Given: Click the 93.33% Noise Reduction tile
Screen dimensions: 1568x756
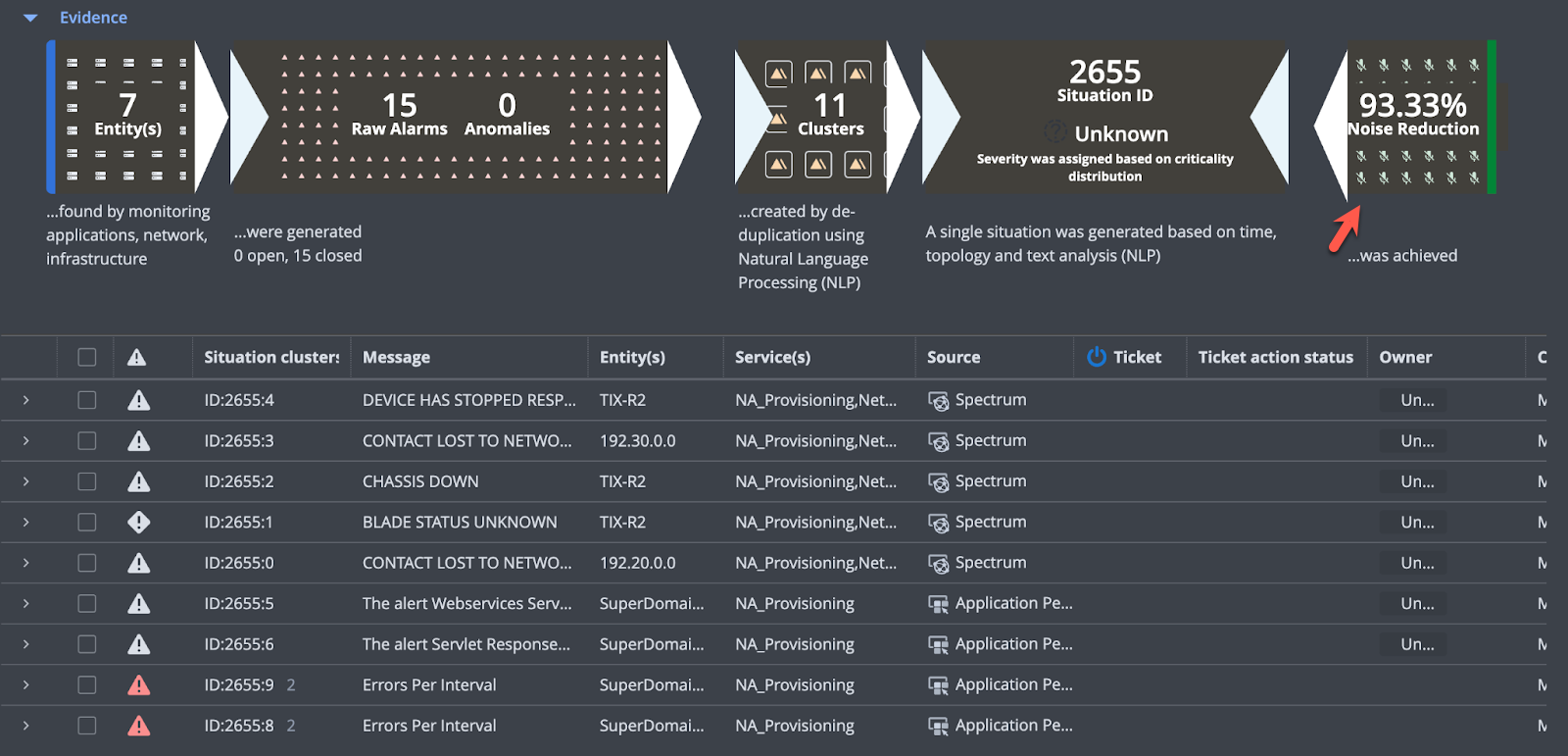Looking at the screenshot, I should tap(1405, 117).
